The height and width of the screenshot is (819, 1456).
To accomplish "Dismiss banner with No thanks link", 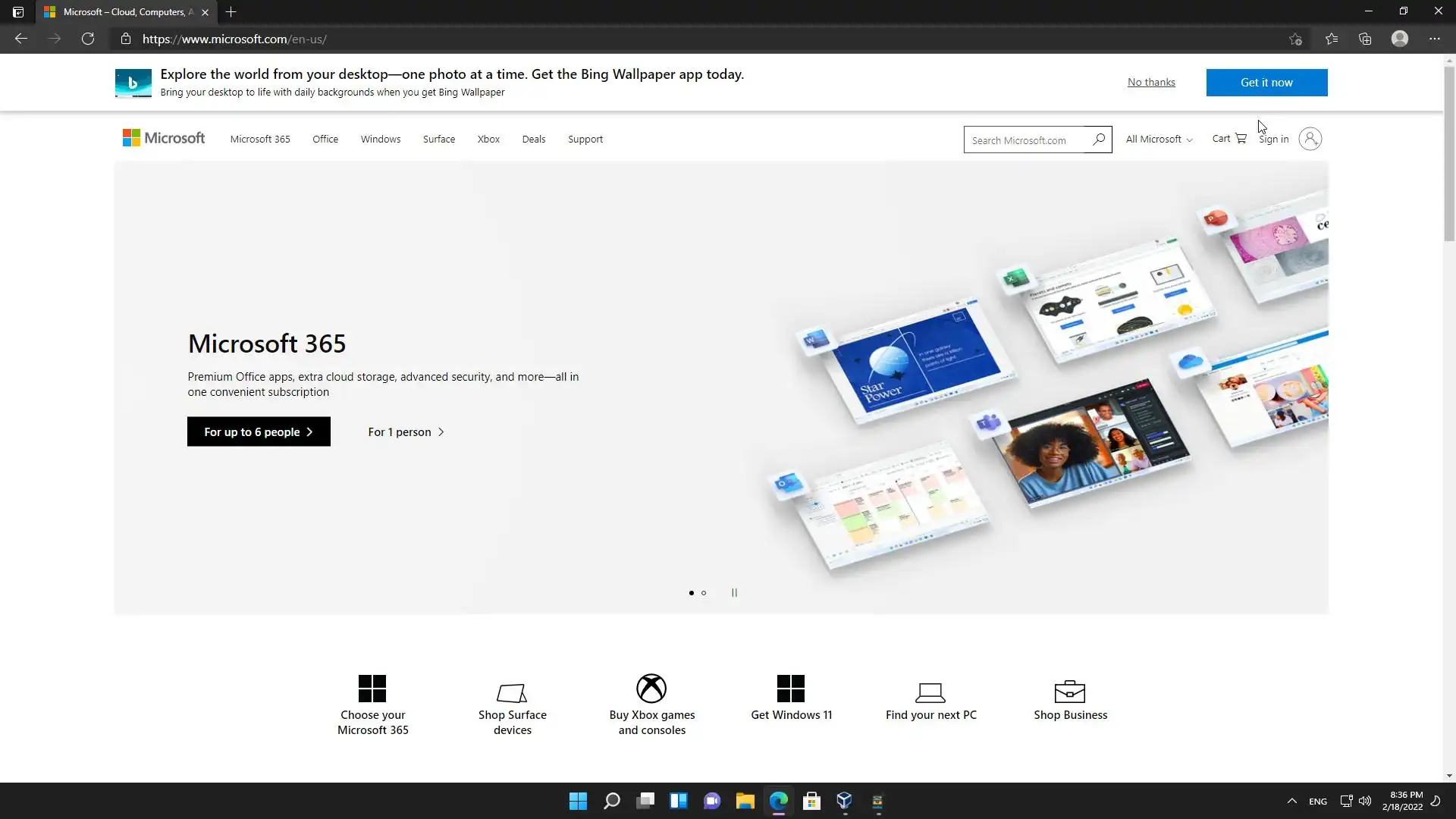I will coord(1150,83).
